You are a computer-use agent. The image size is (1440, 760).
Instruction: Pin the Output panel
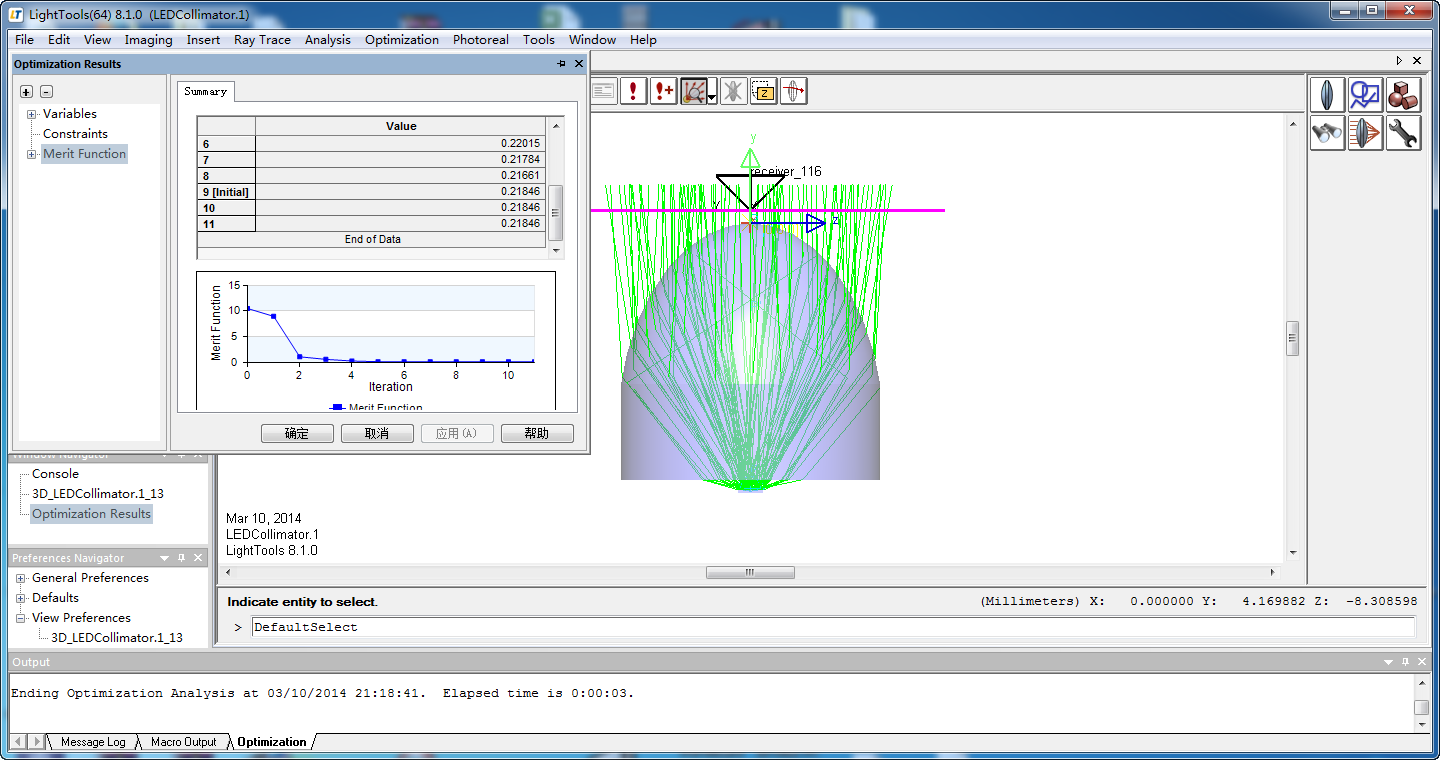click(x=1406, y=662)
